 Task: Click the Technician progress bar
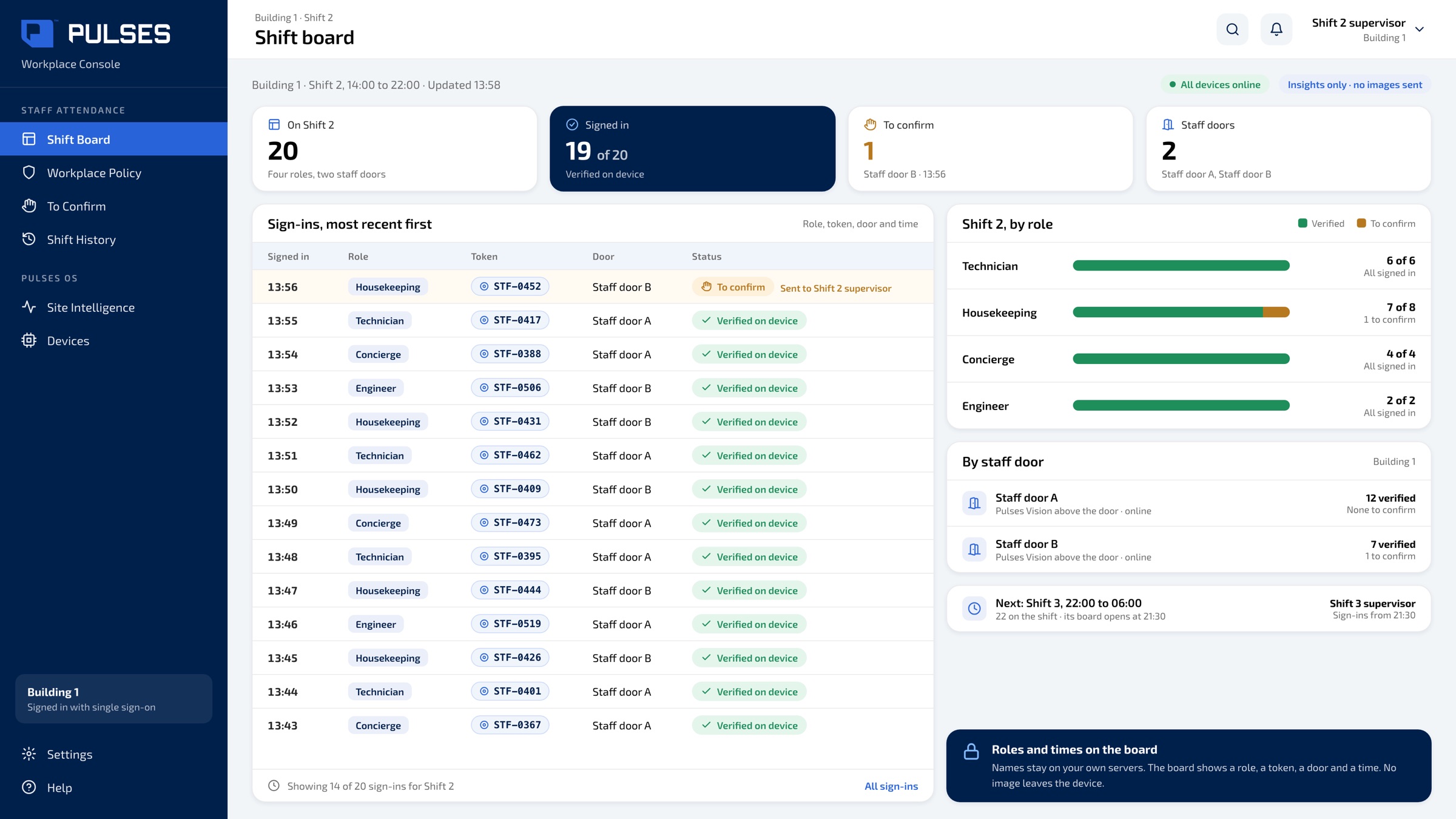(1181, 265)
